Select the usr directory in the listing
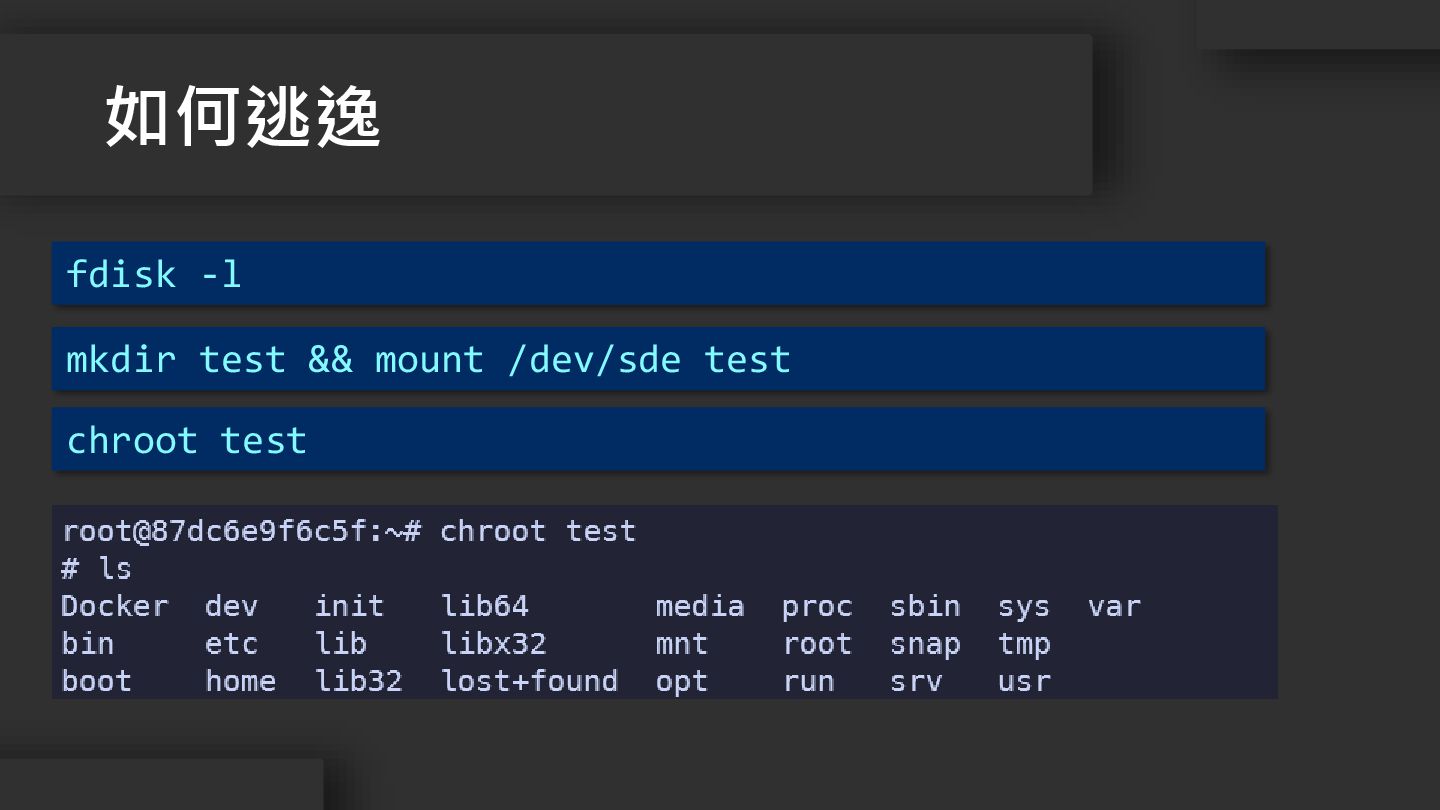Viewport: 1440px width, 810px height. click(1024, 681)
